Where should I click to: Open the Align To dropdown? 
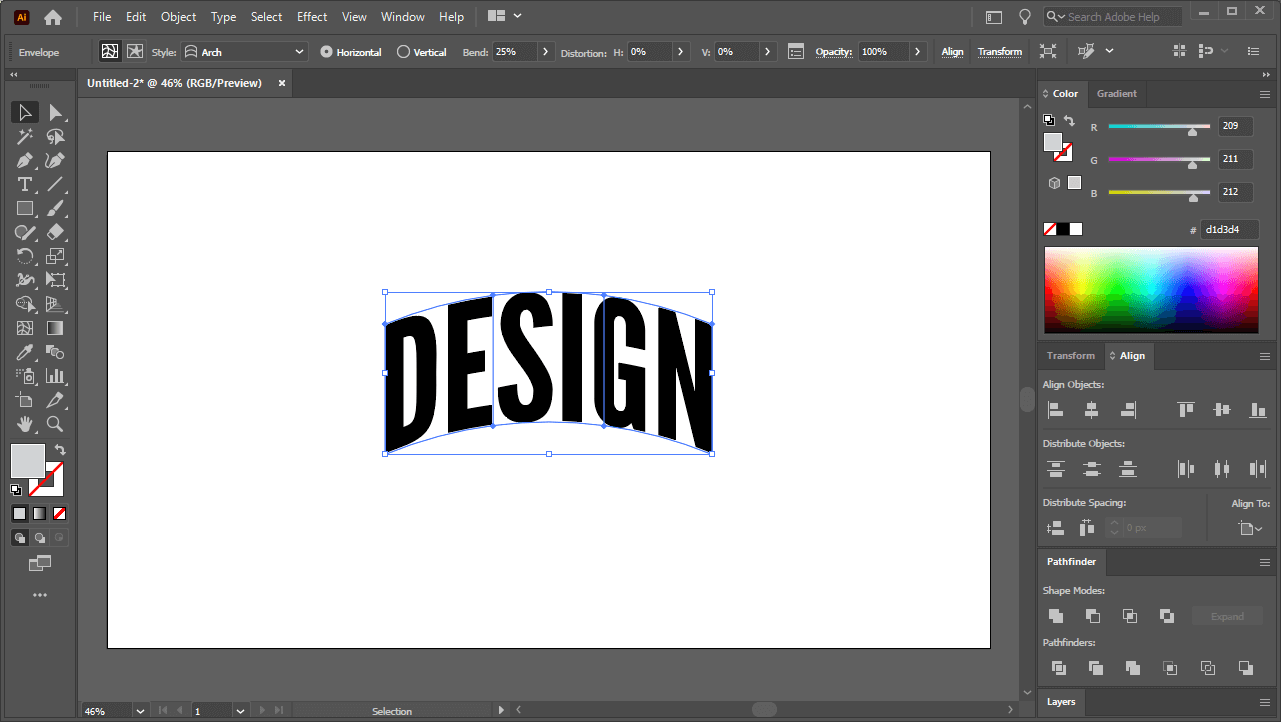click(1250, 528)
